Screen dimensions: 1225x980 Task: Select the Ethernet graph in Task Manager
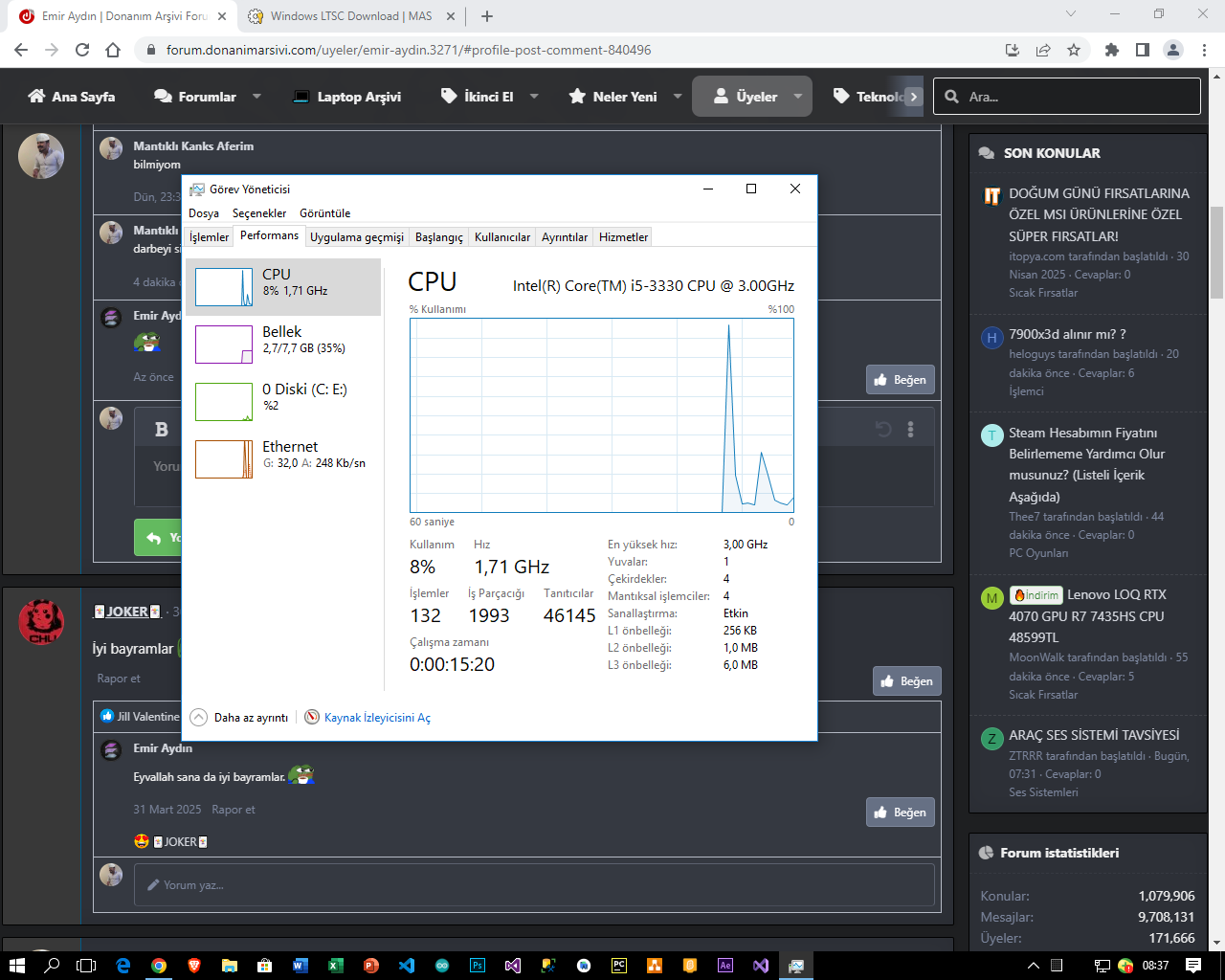(283, 459)
